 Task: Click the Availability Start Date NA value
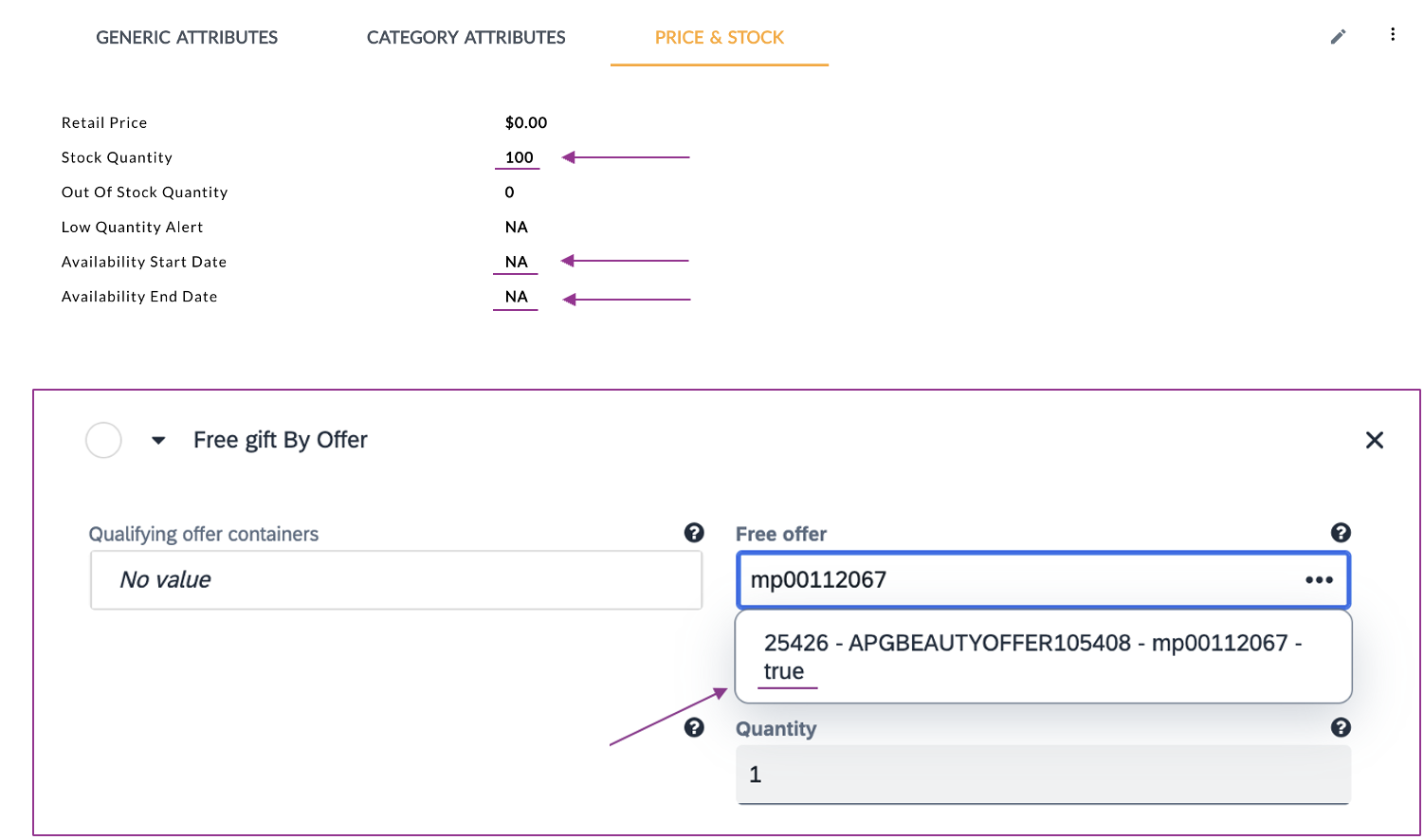point(516,262)
